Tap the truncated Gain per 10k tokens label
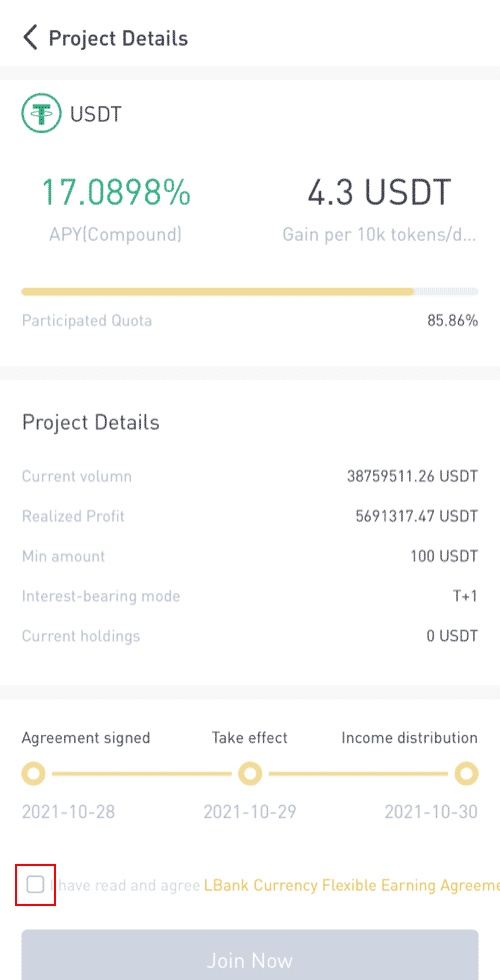500x980 pixels. [380, 234]
